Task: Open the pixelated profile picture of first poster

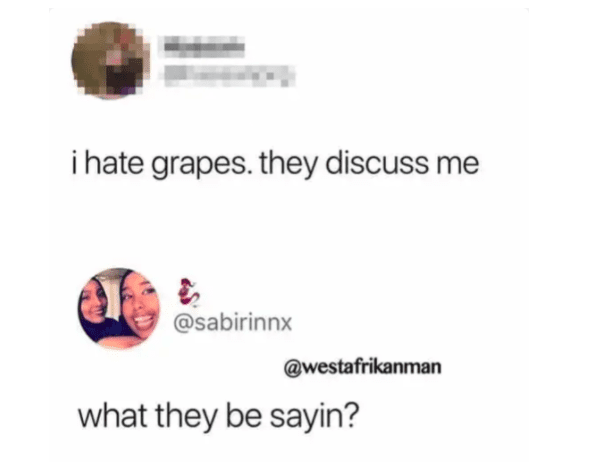Action: tap(110, 60)
